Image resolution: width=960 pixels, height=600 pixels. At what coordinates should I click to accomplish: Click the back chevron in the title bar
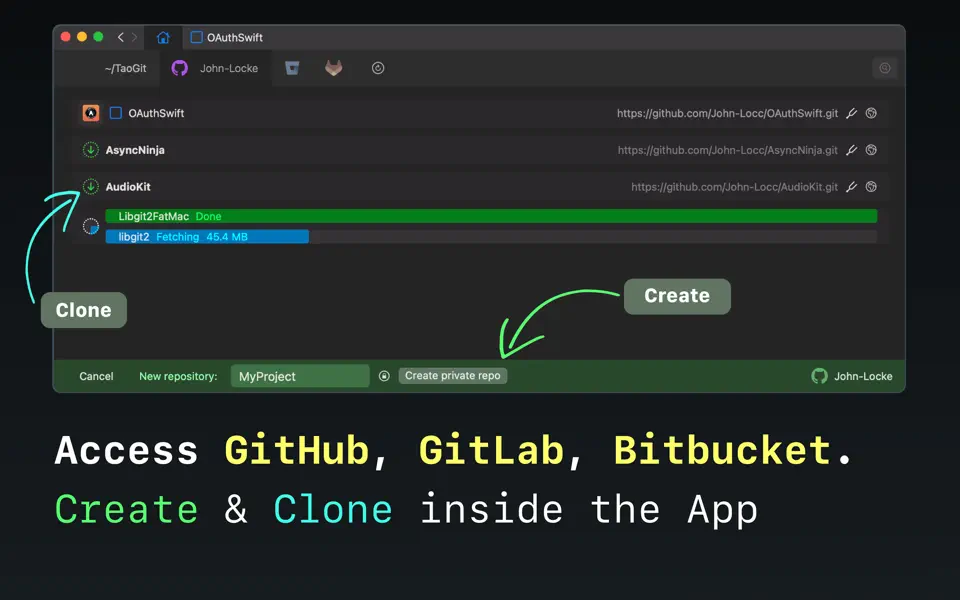point(120,37)
